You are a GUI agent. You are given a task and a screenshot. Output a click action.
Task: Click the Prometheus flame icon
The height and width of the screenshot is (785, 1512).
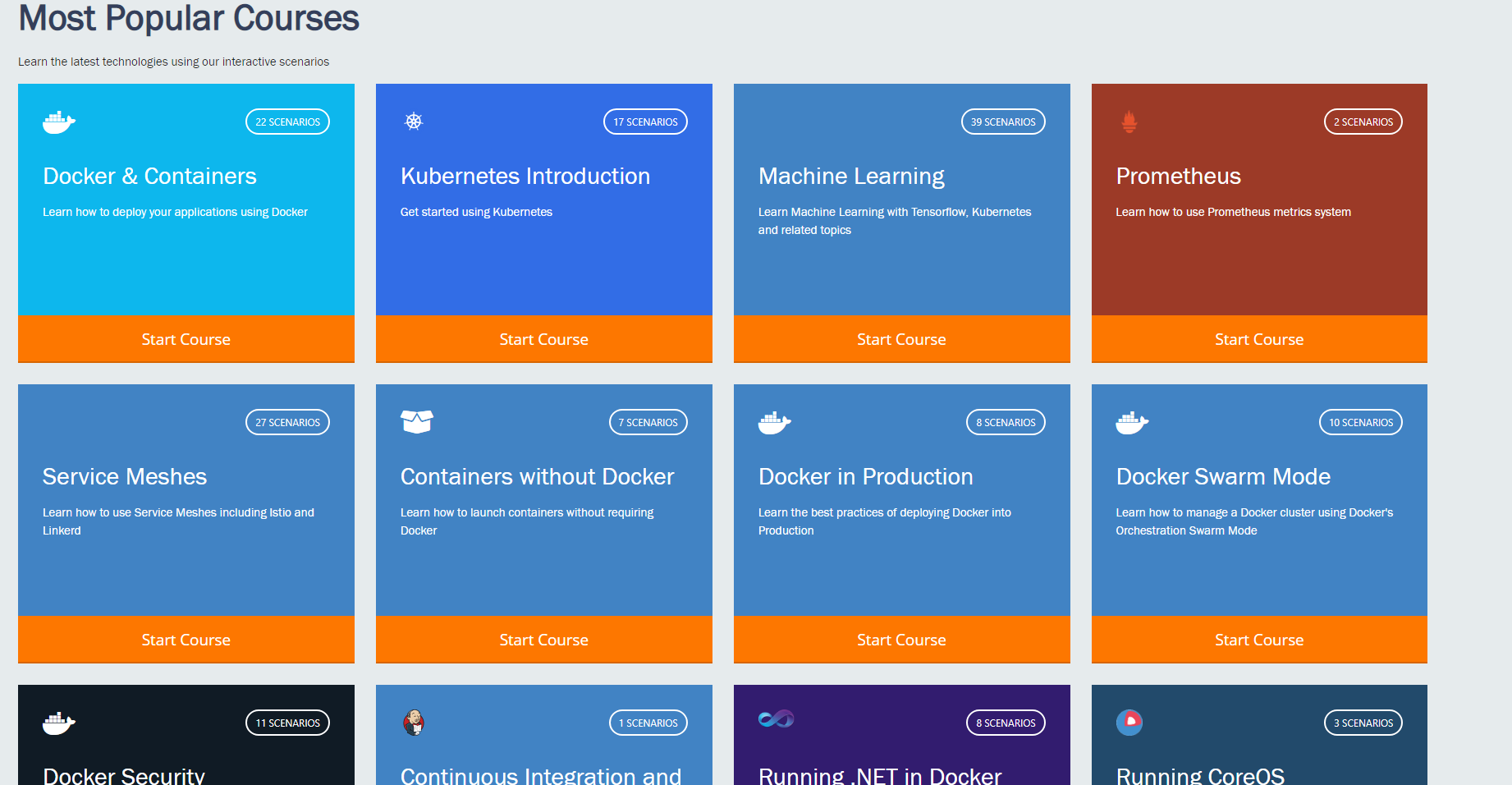pyautogui.click(x=1129, y=122)
